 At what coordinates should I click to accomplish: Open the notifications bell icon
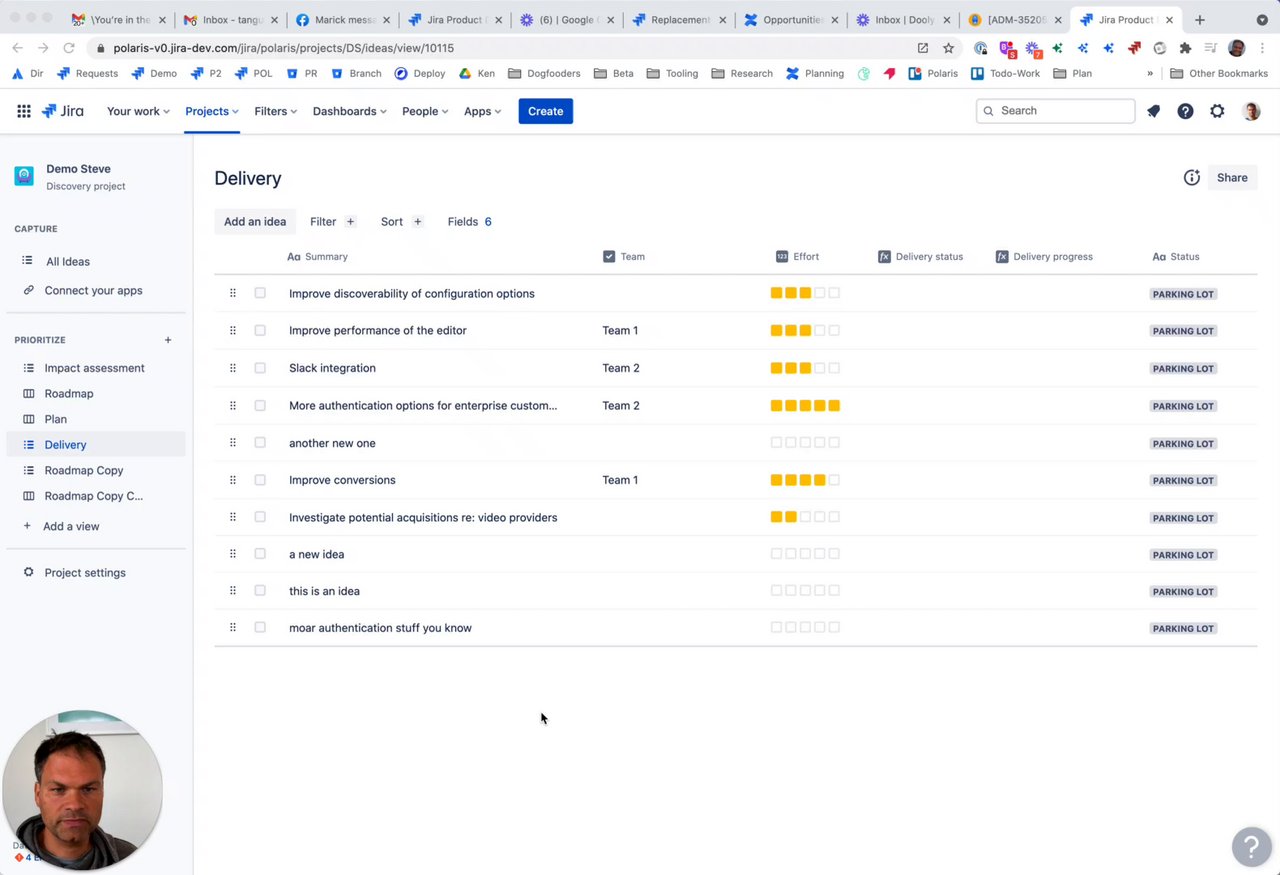[1153, 111]
